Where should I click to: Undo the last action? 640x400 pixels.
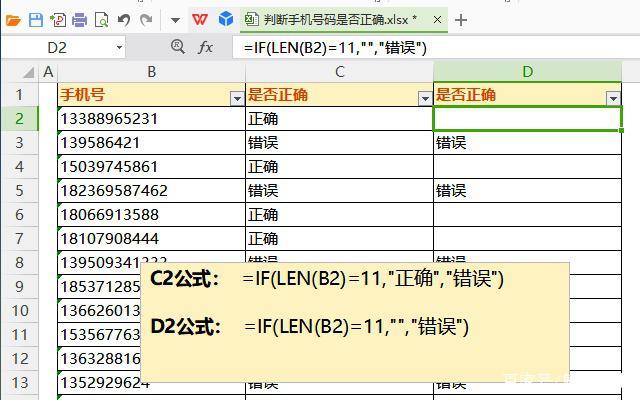(124, 20)
